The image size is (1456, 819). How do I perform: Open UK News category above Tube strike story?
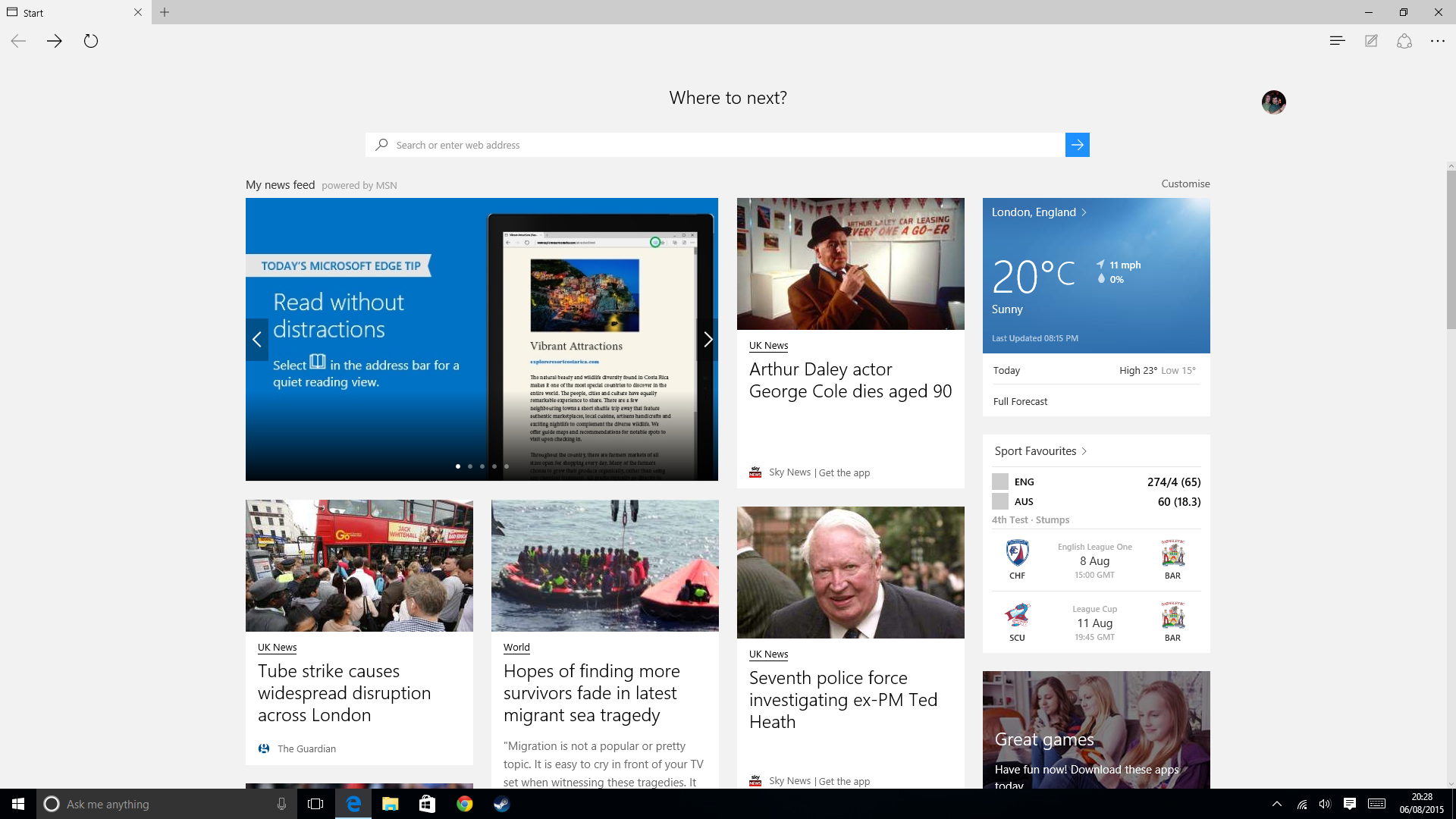point(277,647)
